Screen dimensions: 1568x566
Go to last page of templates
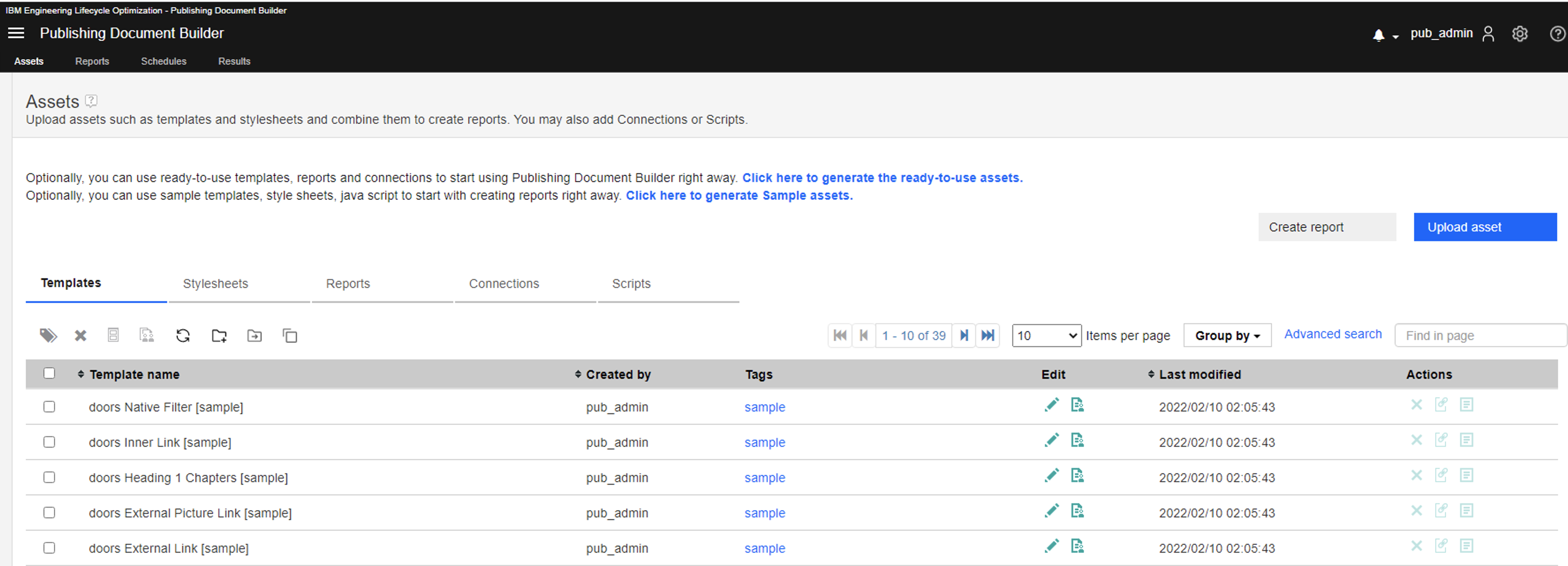coord(988,336)
